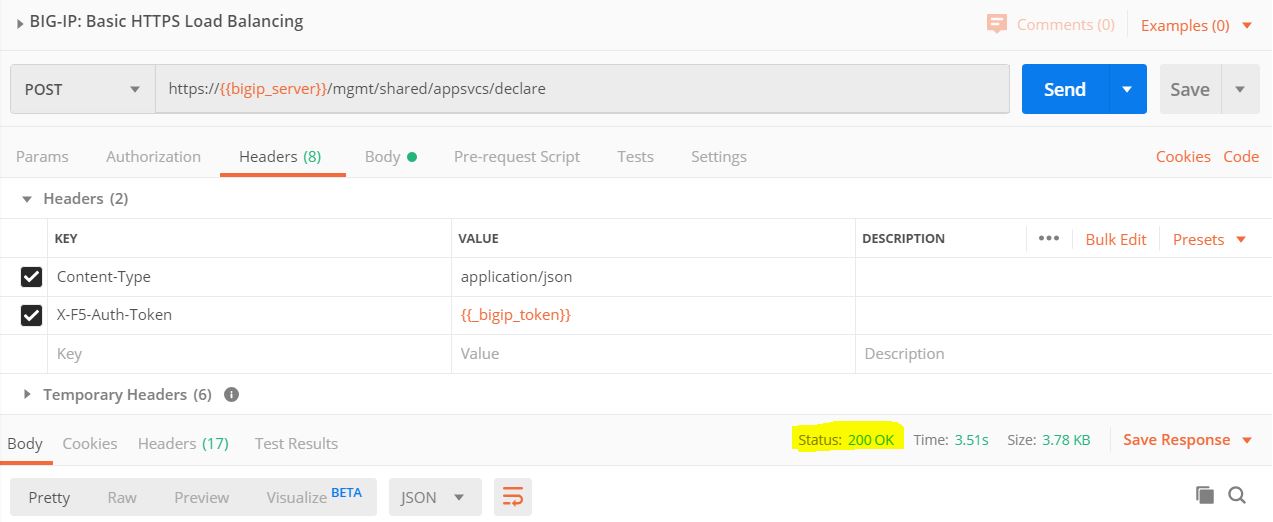The width and height of the screenshot is (1273, 522).
Task: Search the response with magnifier icon
Action: click(x=1237, y=495)
